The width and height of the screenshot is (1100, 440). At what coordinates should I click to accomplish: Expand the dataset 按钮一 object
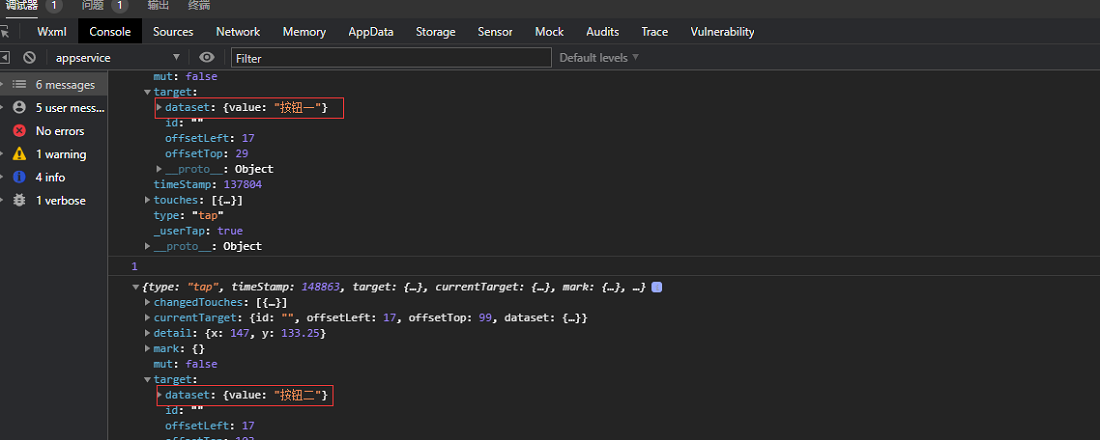pos(159,107)
